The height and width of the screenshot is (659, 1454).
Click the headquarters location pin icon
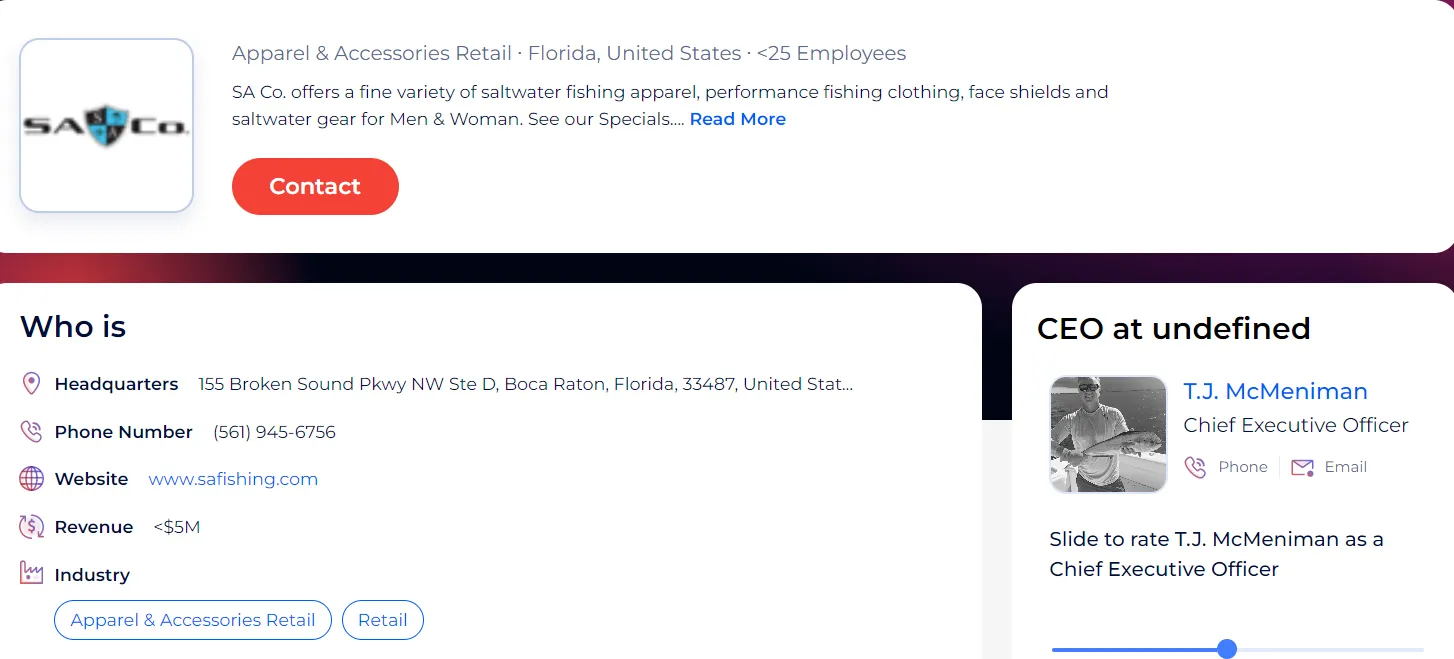31,384
